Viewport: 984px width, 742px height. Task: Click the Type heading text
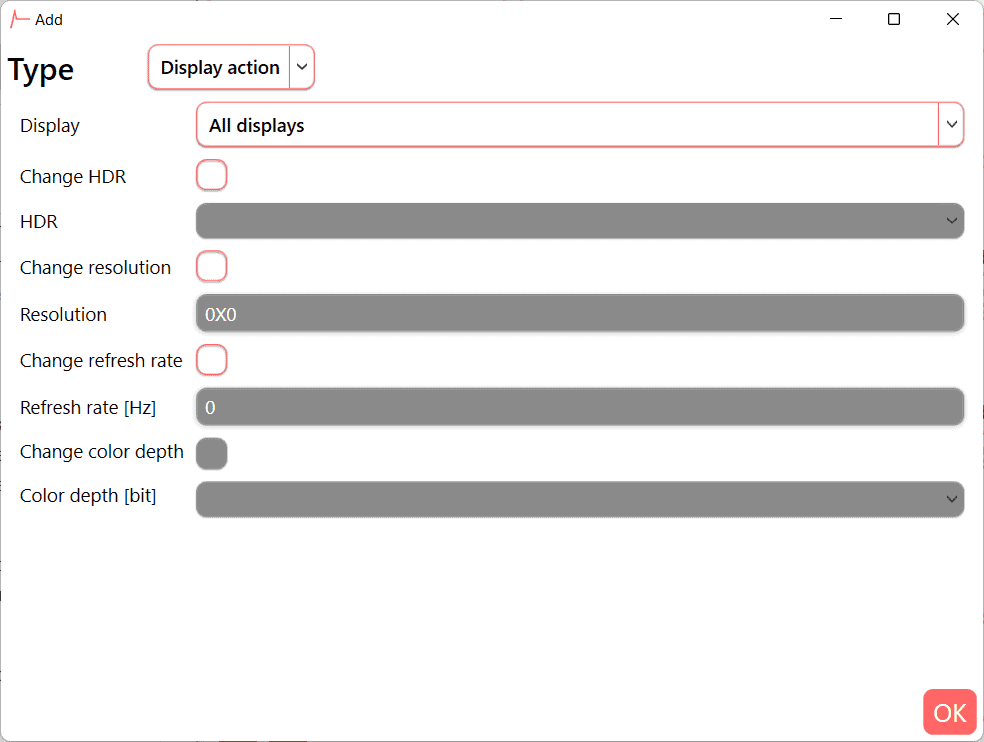tap(41, 70)
